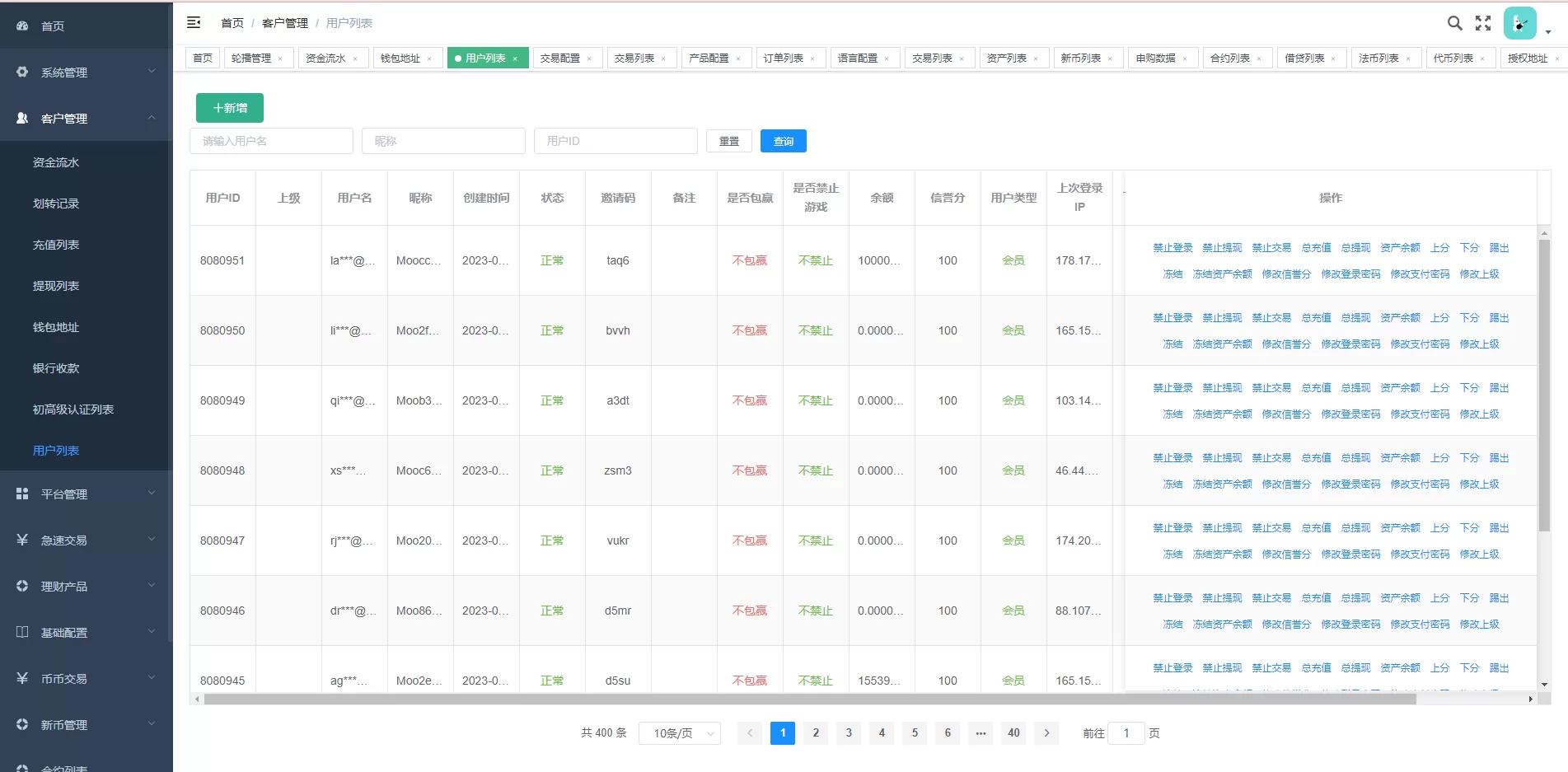The image size is (1568, 772).
Task: Open the 10条/页 page size dropdown
Action: [679, 733]
